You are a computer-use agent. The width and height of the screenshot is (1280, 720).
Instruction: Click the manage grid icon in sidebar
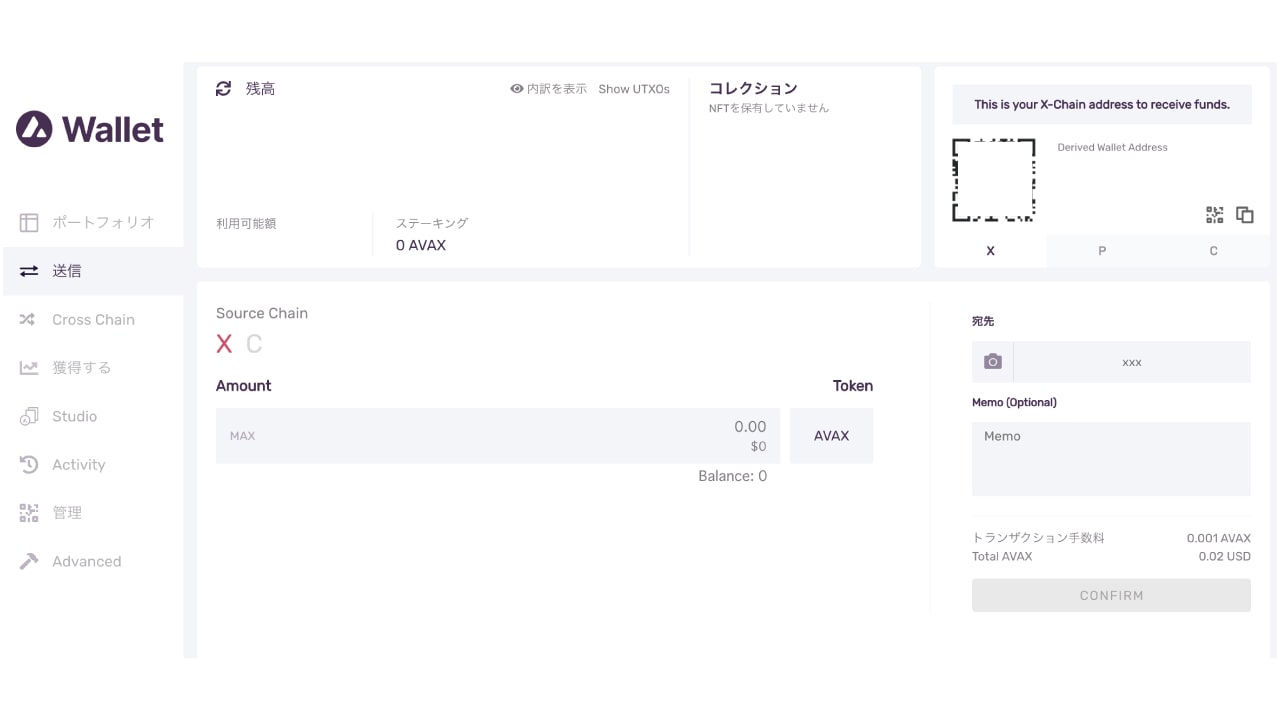pyautogui.click(x=29, y=513)
